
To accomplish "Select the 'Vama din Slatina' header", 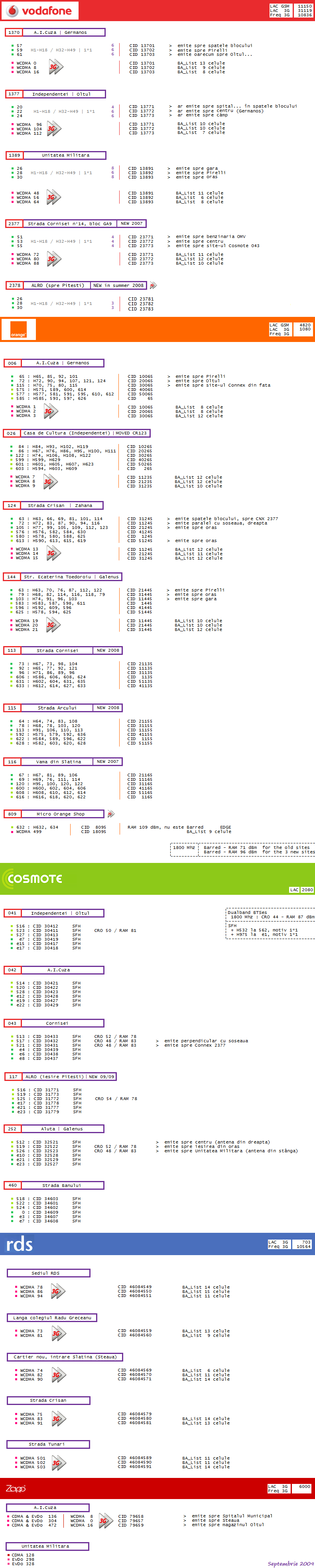I will coord(58,761).
